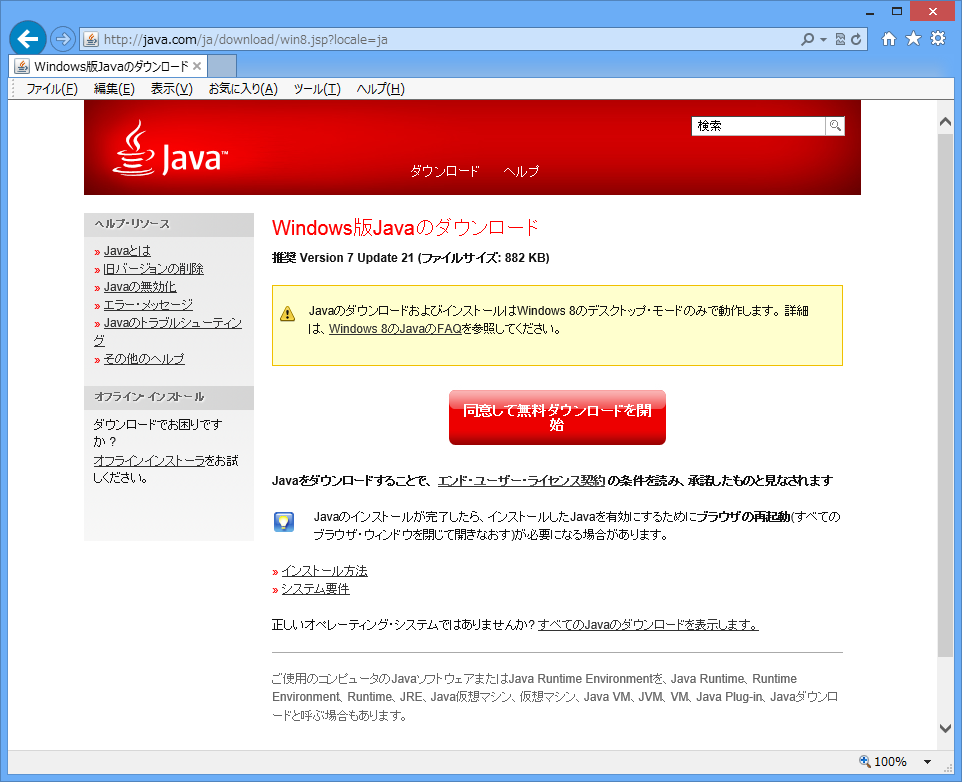Click the yellow warning triangle icon
The image size is (962, 782).
pyautogui.click(x=287, y=314)
